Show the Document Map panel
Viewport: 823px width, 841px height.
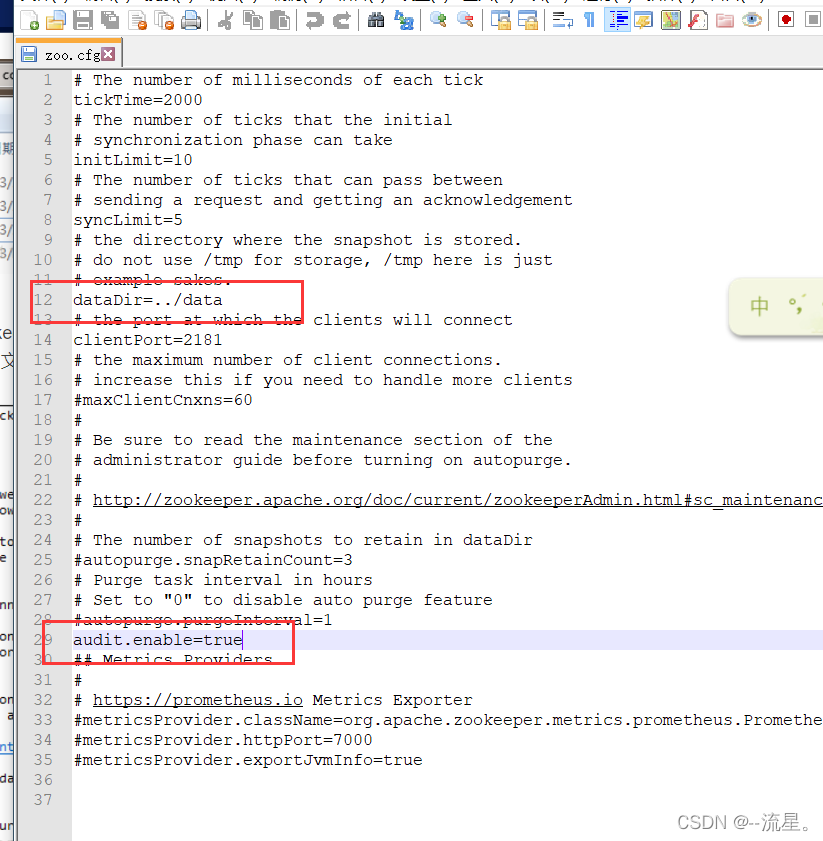(x=671, y=20)
